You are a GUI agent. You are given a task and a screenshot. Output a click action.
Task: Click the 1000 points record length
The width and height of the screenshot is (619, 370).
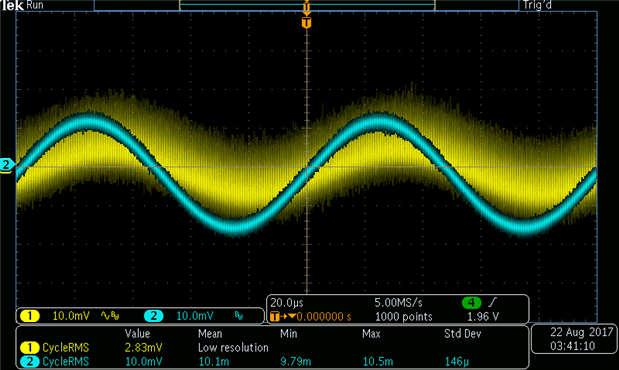point(403,317)
